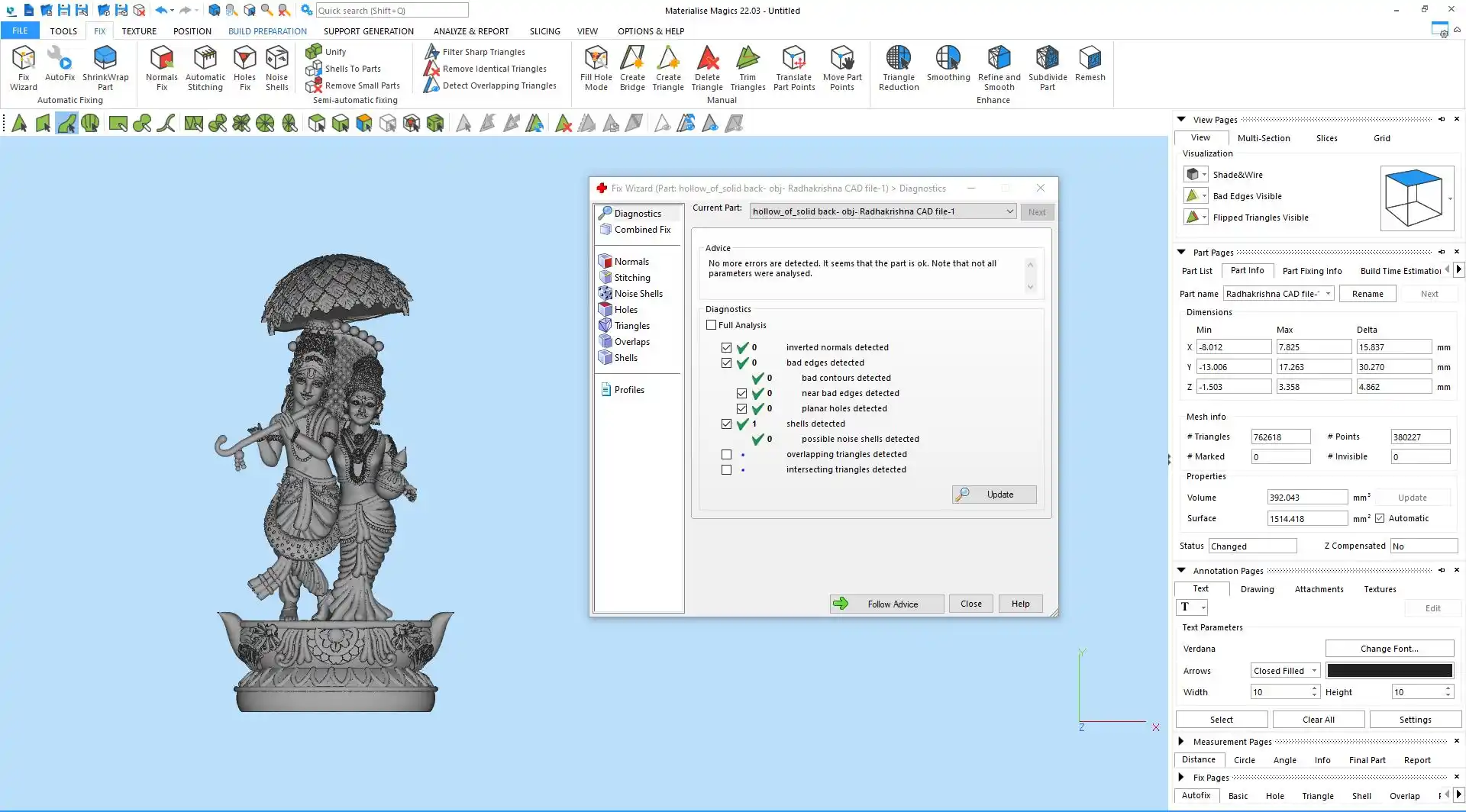Image resolution: width=1466 pixels, height=812 pixels.
Task: Click the black arrow color swatch
Action: [x=1389, y=671]
